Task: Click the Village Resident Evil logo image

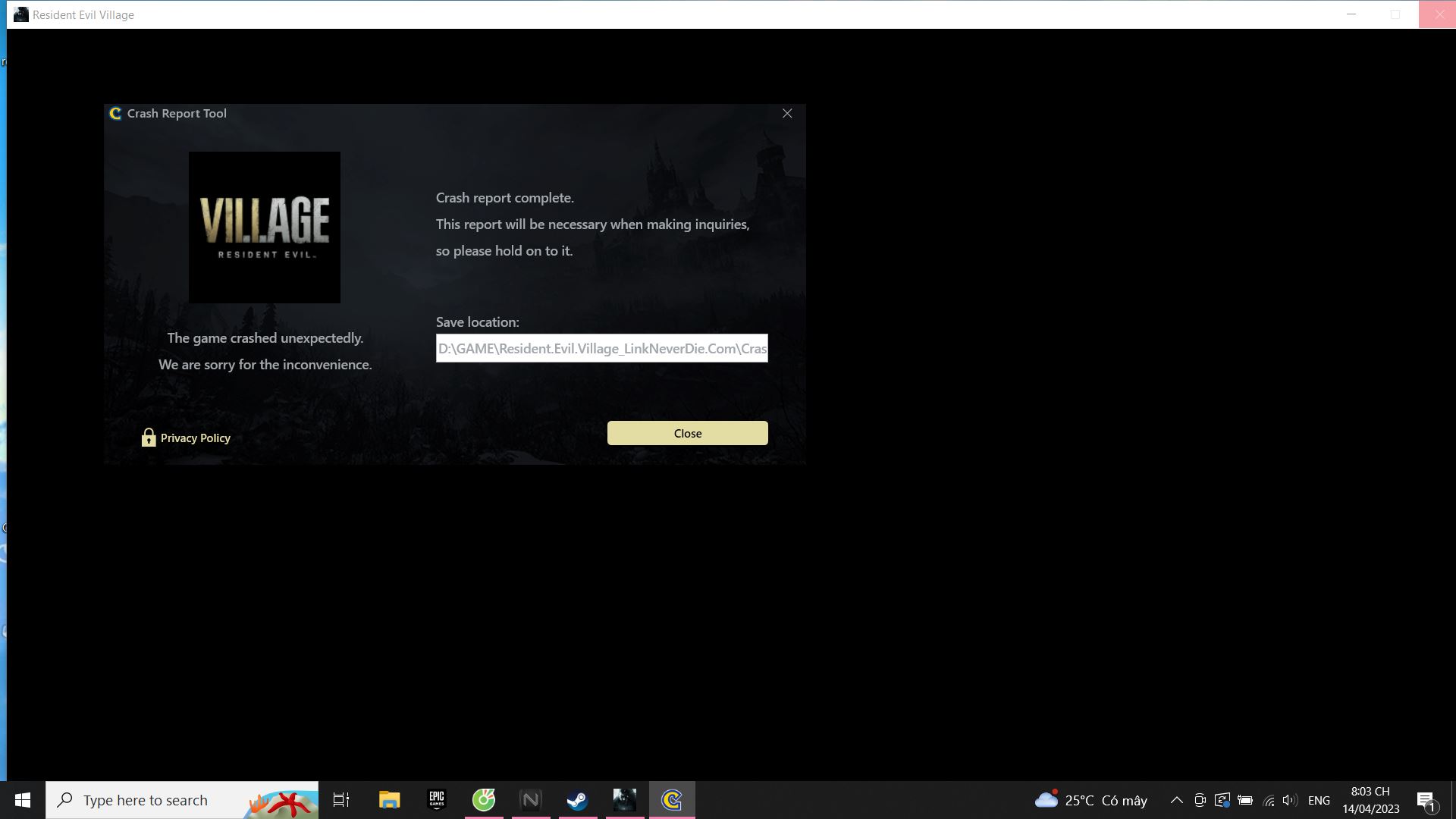Action: [264, 227]
